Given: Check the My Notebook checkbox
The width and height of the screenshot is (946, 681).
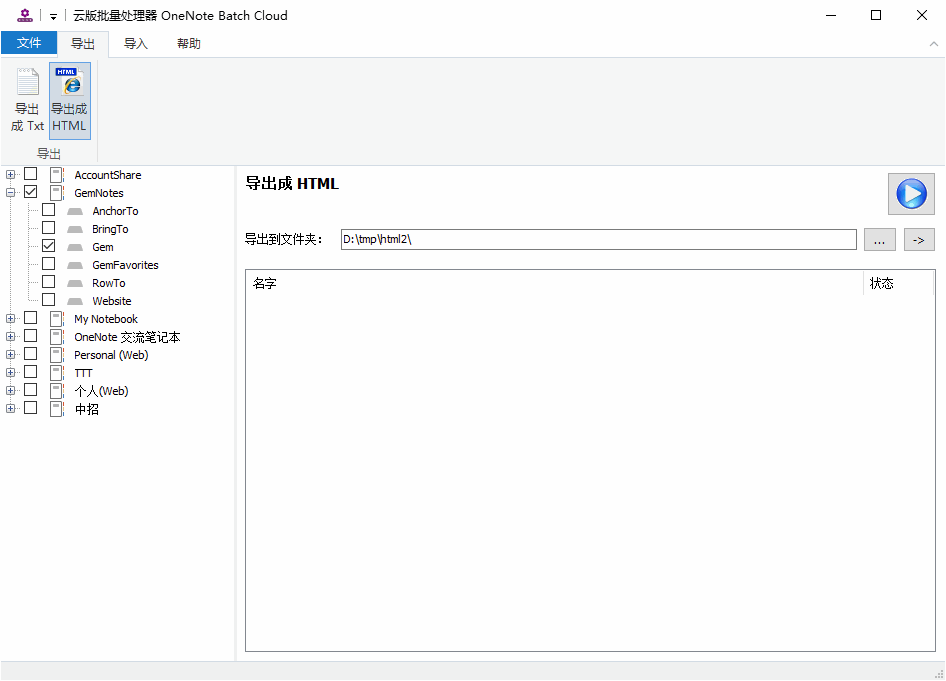Looking at the screenshot, I should [31, 318].
